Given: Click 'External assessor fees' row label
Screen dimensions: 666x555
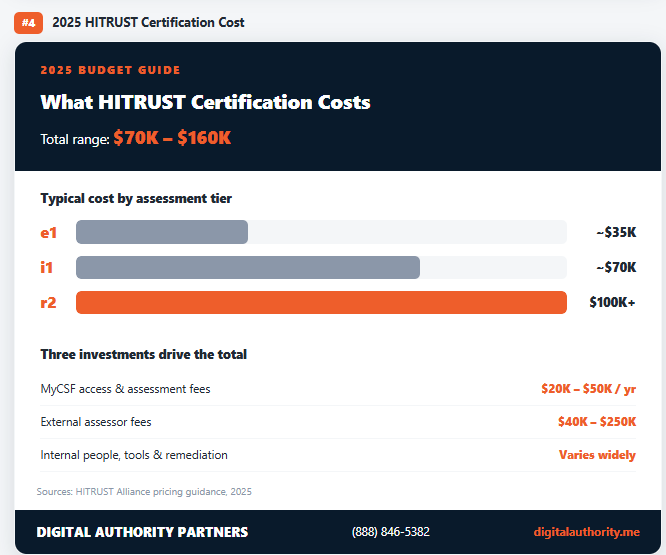Looking at the screenshot, I should pos(96,422).
